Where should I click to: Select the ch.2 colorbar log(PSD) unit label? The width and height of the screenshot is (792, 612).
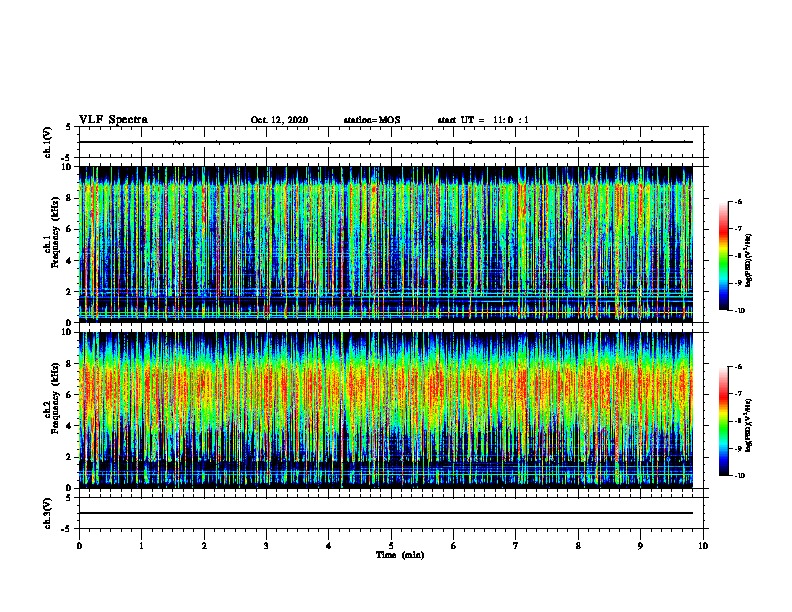748,426
